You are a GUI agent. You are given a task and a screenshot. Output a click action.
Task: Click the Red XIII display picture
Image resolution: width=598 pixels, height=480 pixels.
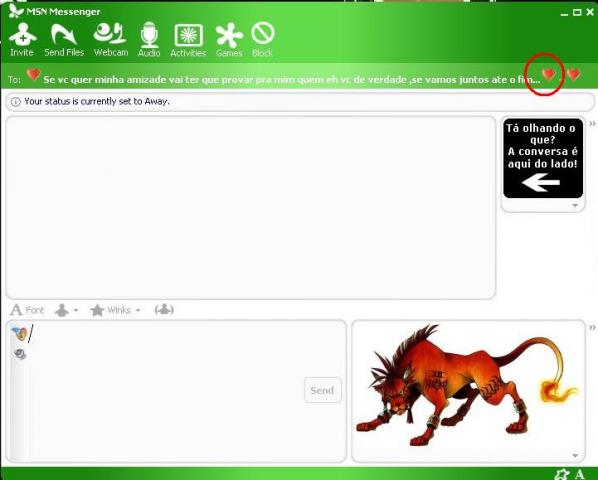[x=468, y=385]
